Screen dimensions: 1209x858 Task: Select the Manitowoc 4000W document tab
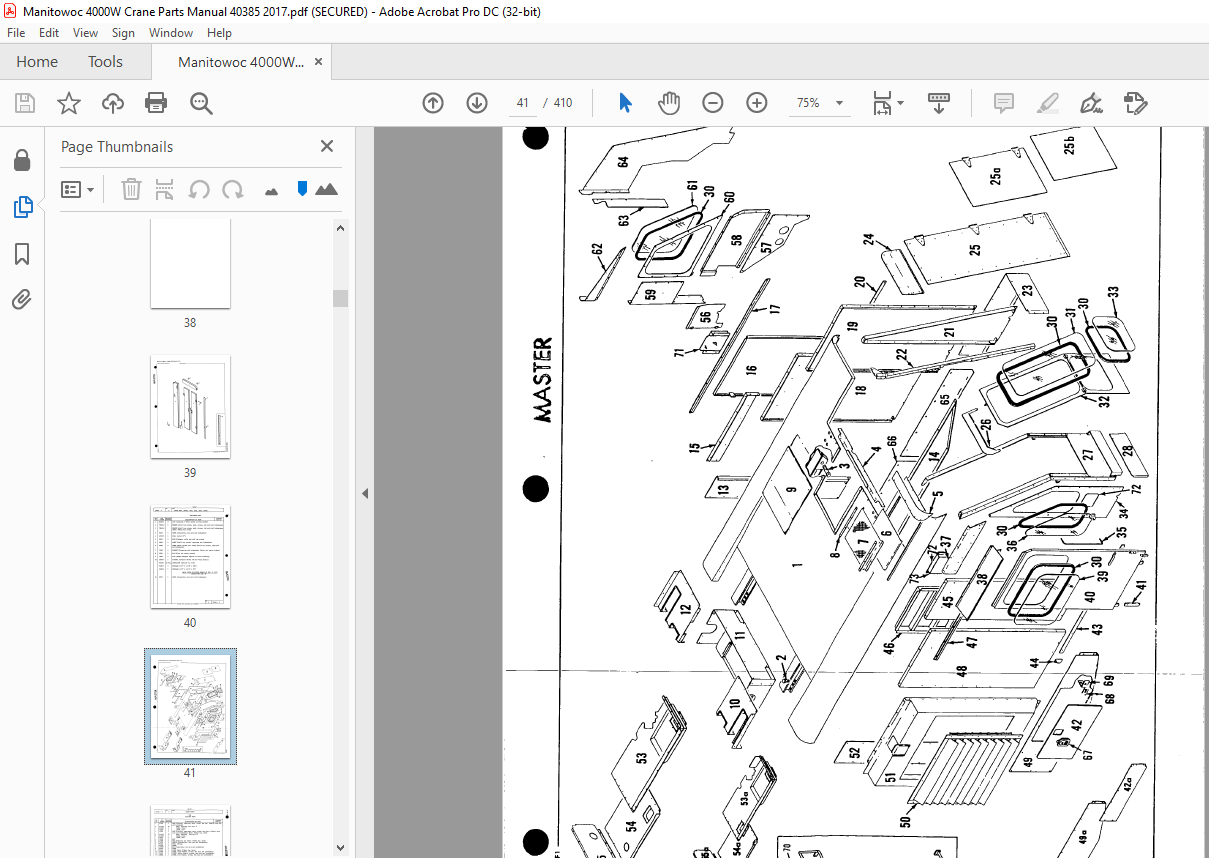coord(241,62)
